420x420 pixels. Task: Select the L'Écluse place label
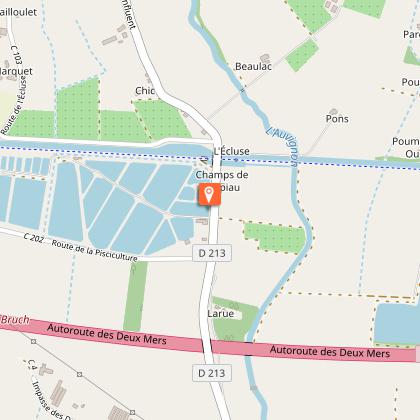tap(232, 151)
